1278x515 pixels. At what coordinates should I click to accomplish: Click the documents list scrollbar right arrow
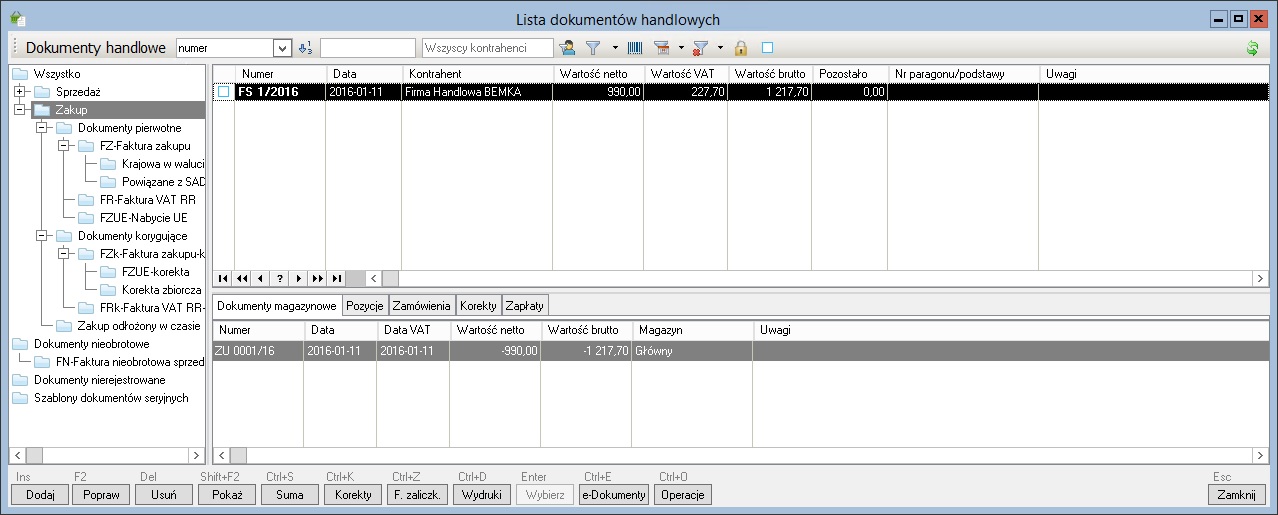tap(1260, 278)
